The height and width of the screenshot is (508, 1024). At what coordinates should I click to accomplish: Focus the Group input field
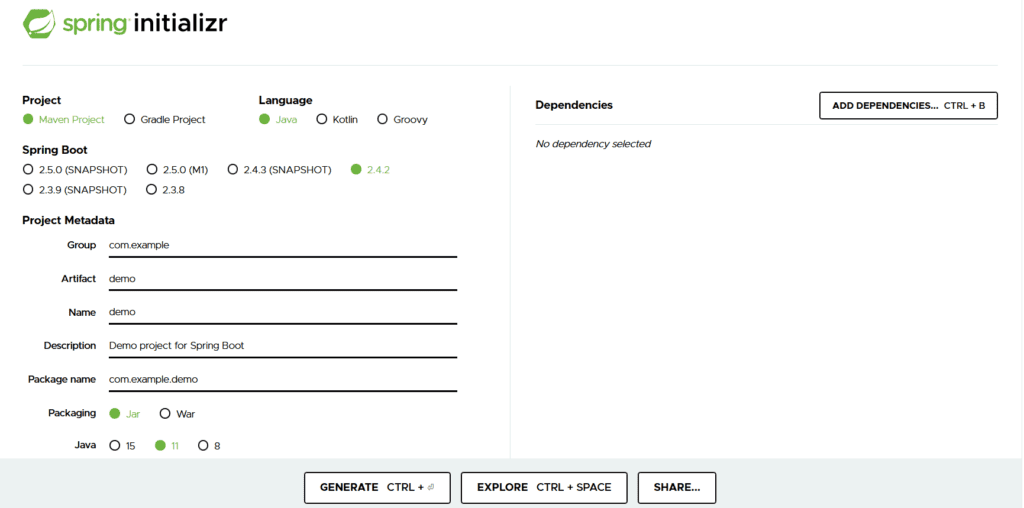282,246
